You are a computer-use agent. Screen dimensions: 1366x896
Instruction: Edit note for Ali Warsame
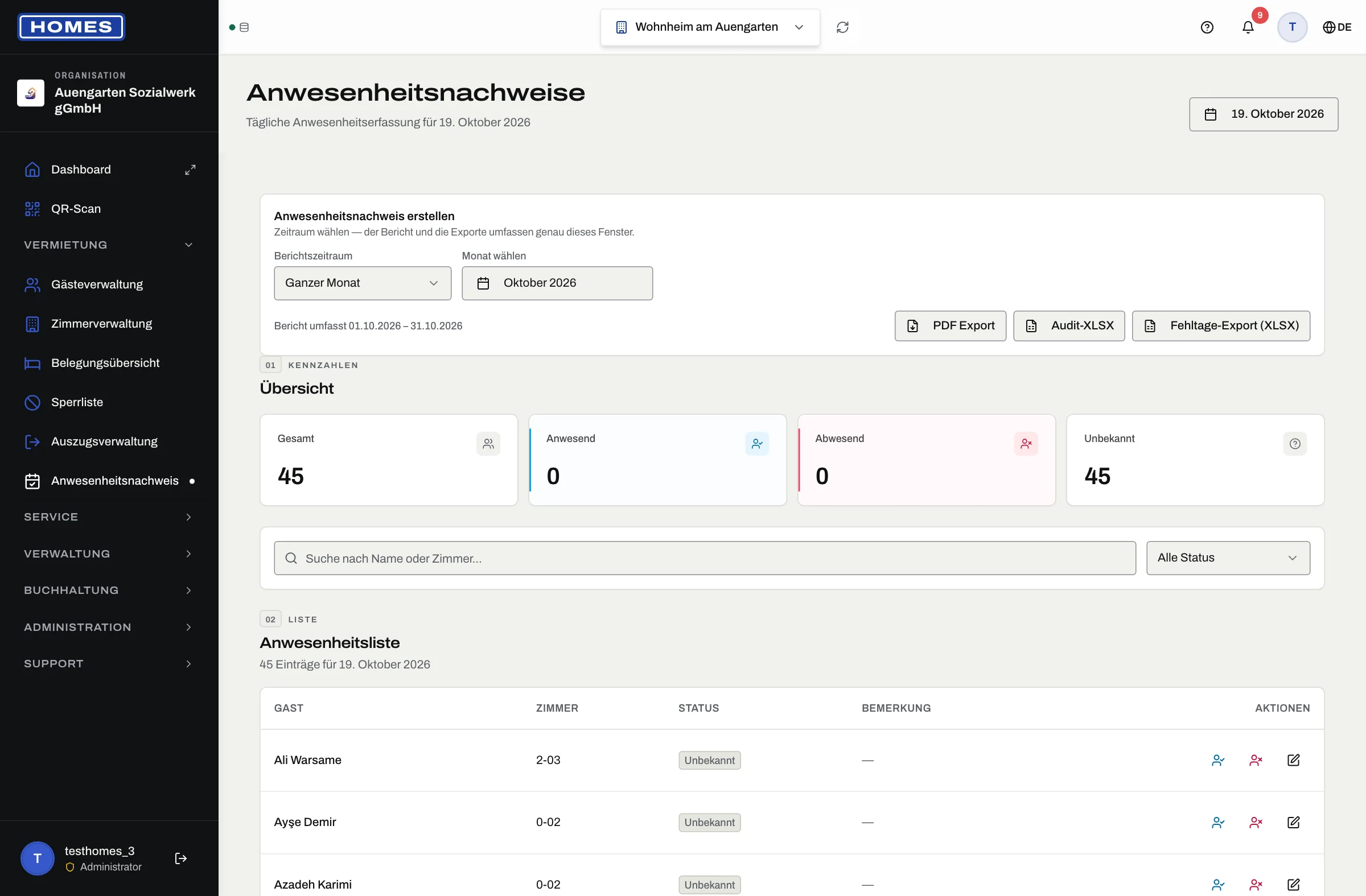click(1293, 759)
